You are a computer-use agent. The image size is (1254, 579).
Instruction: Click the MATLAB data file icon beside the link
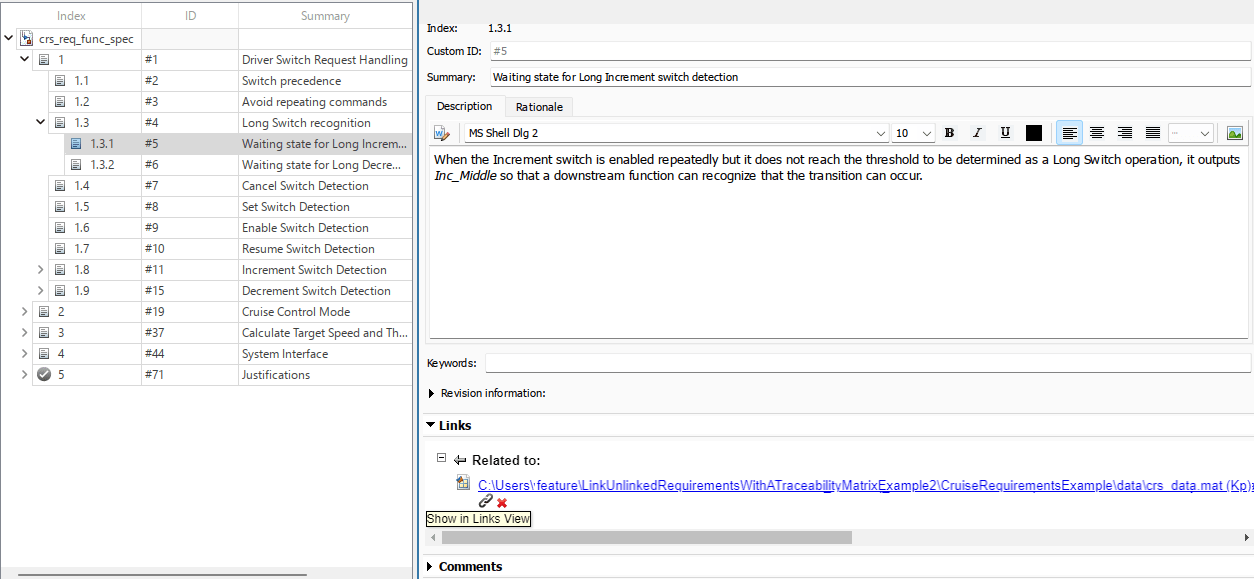pyautogui.click(x=462, y=482)
